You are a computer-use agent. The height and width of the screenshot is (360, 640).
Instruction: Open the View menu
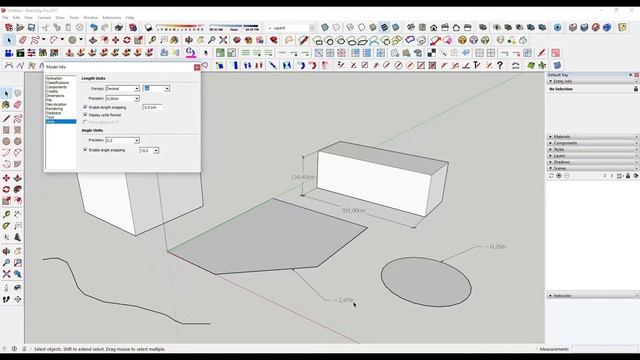(x=28, y=18)
